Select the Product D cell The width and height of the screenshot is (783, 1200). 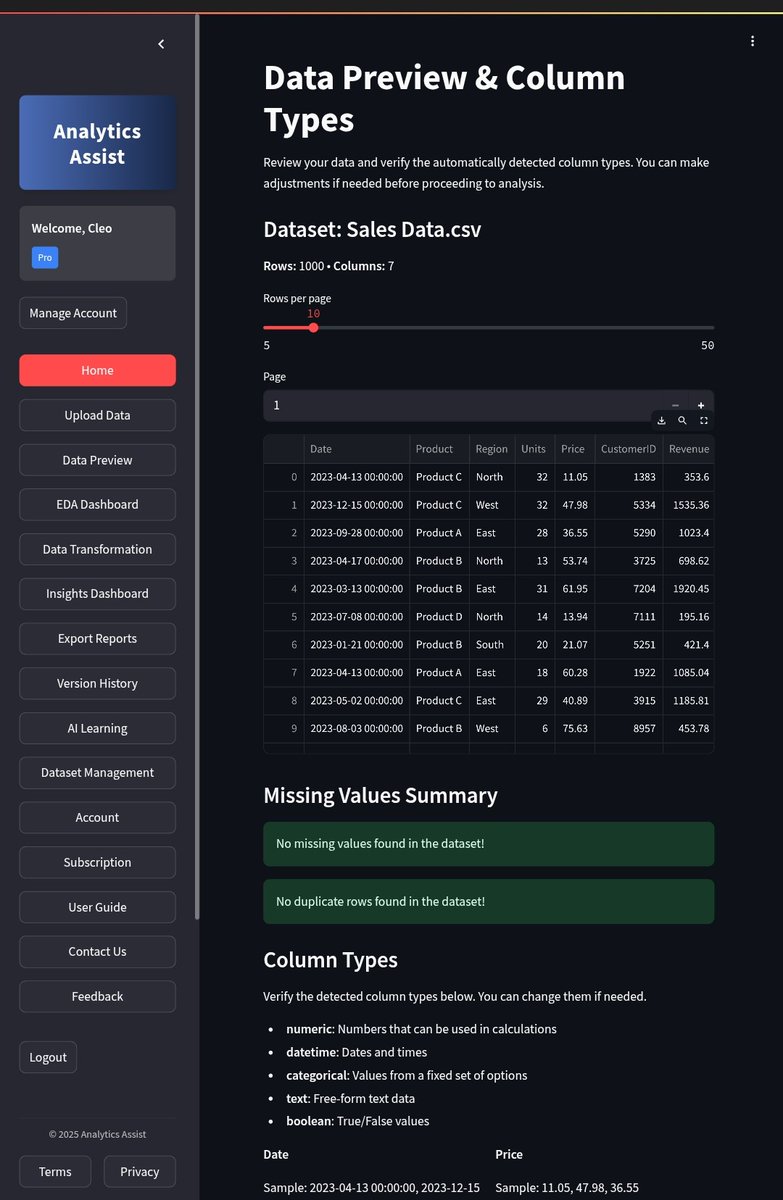[440, 617]
